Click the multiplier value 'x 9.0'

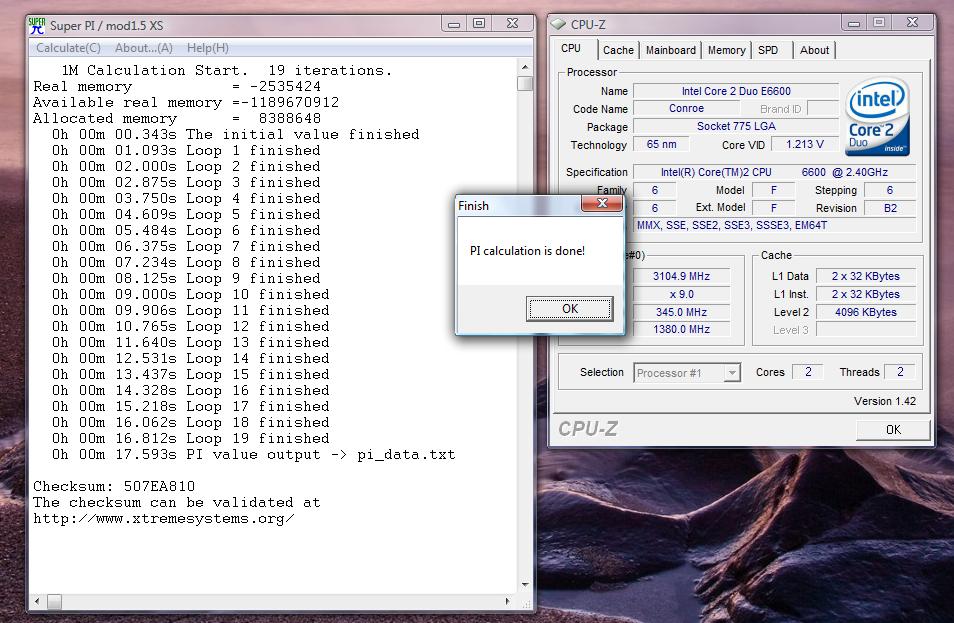coord(681,294)
